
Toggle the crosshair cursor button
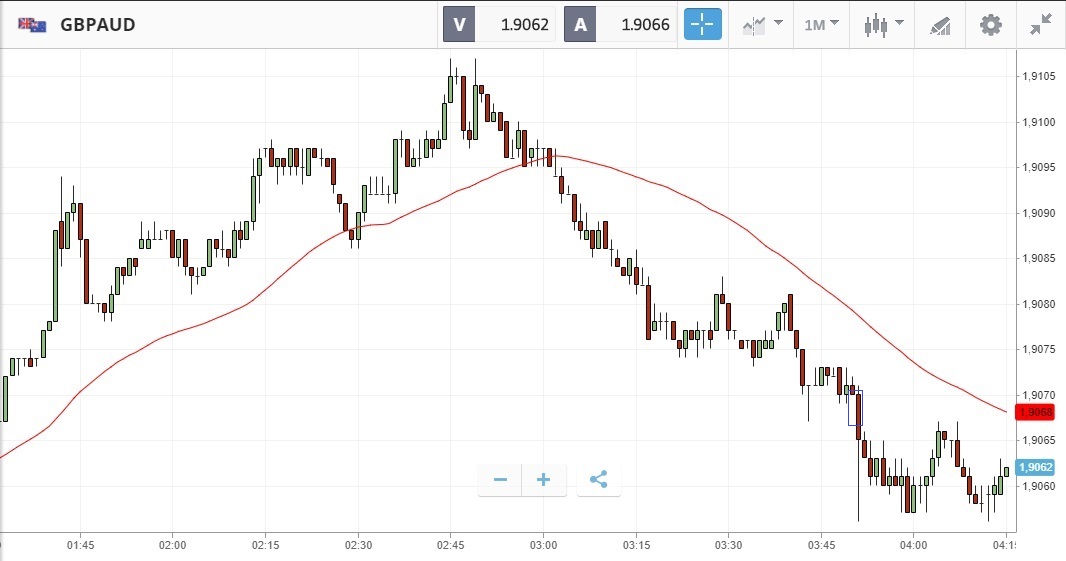[702, 25]
